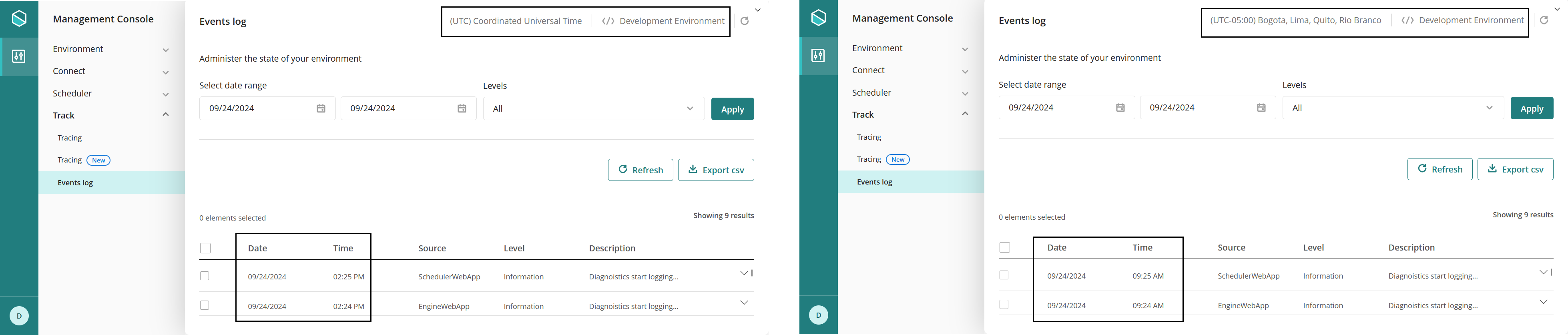Check the 09:24 AM EngineWebApp row checkbox
1568x335 pixels.
point(1004,305)
